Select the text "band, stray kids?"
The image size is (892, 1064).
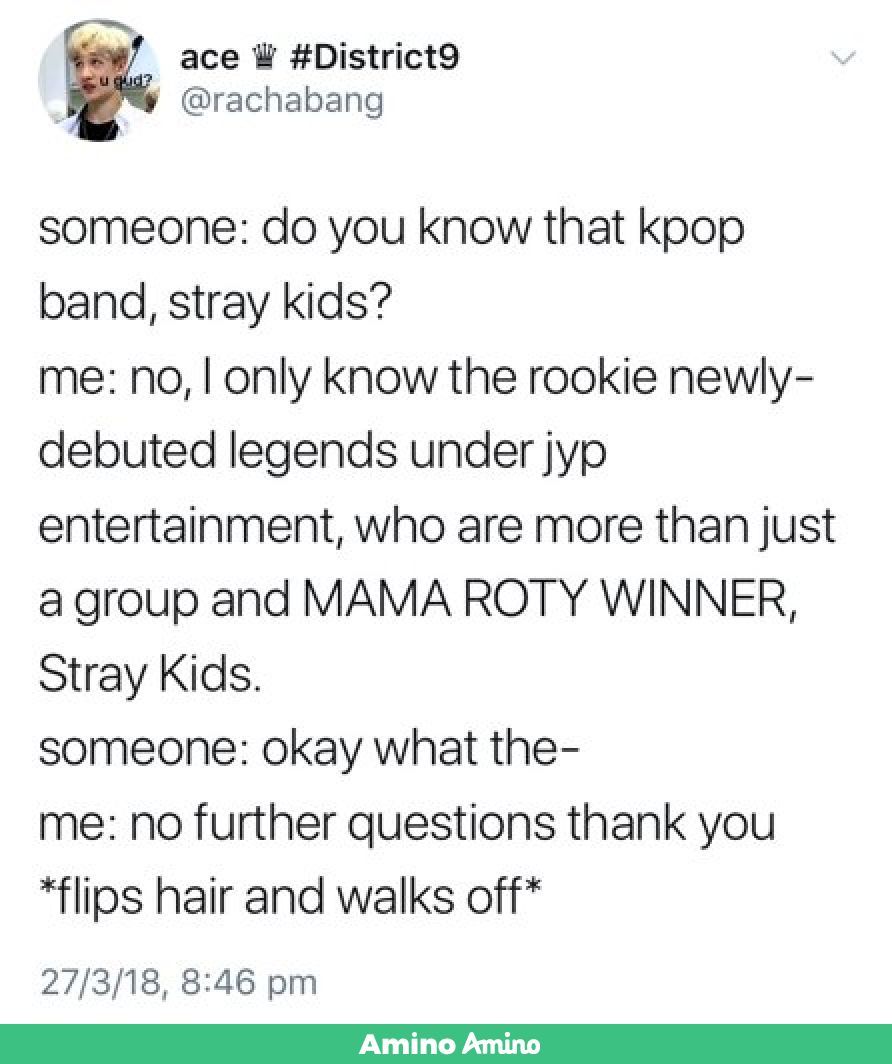pyautogui.click(x=215, y=303)
